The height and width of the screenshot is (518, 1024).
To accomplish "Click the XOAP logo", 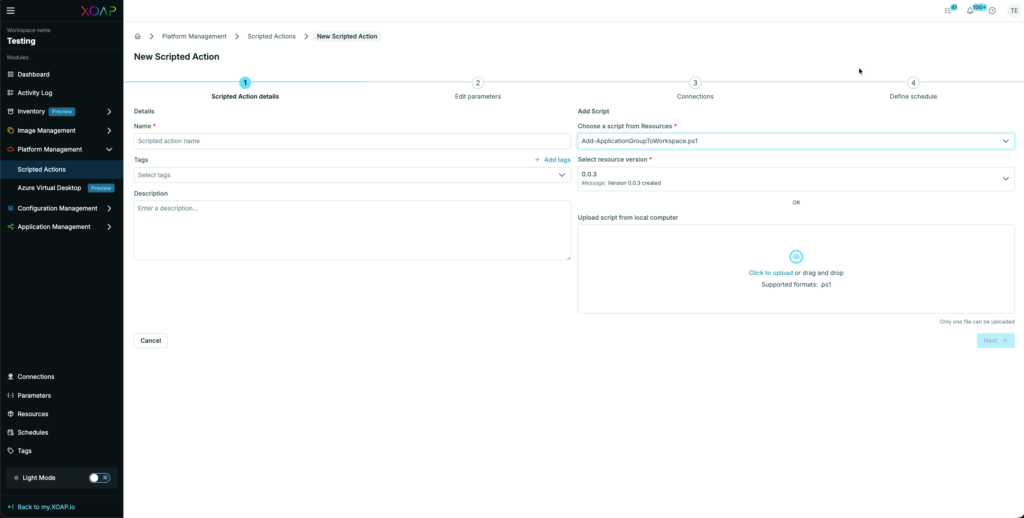I will click(97, 10).
